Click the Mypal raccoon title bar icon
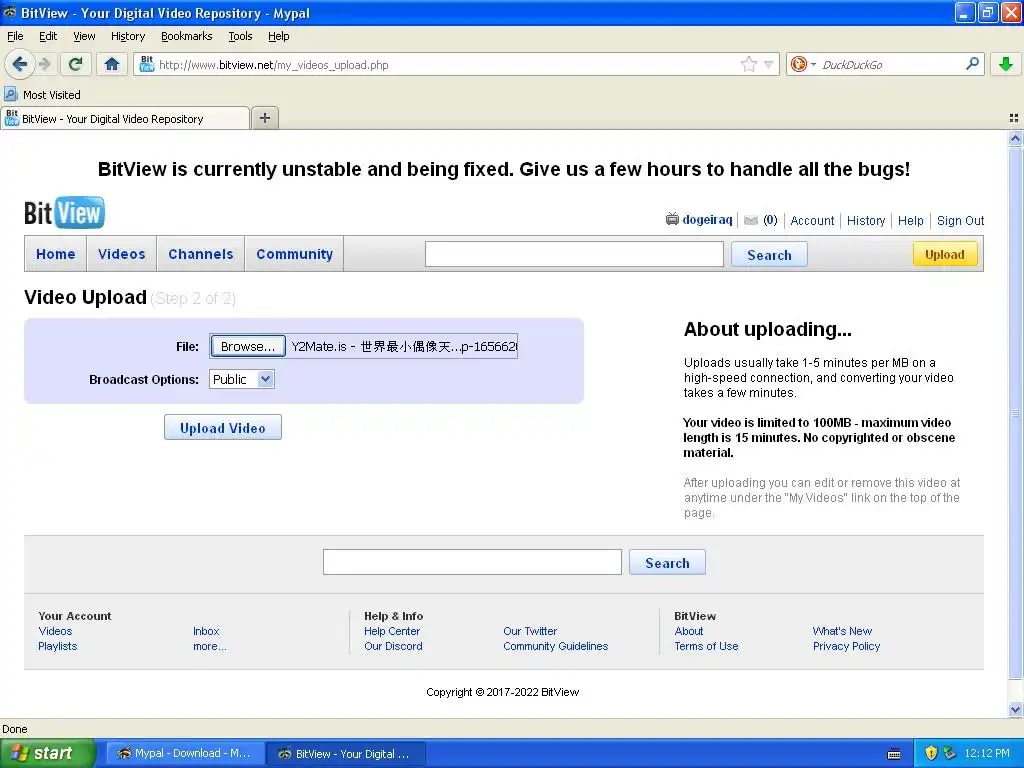Viewport: 1024px width, 768px height. (9, 12)
